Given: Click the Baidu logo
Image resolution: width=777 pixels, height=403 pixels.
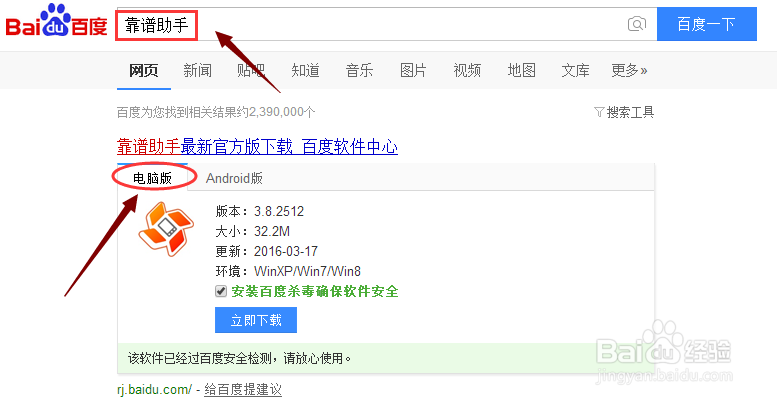Looking at the screenshot, I should 56,21.
